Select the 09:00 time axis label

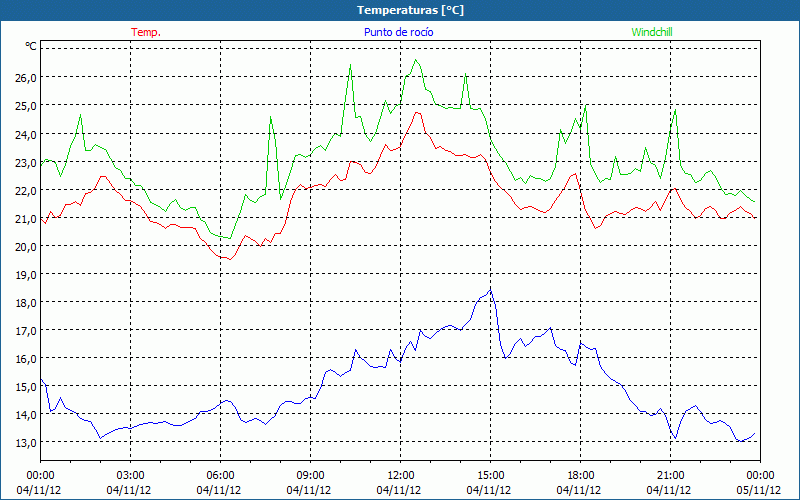(310, 475)
